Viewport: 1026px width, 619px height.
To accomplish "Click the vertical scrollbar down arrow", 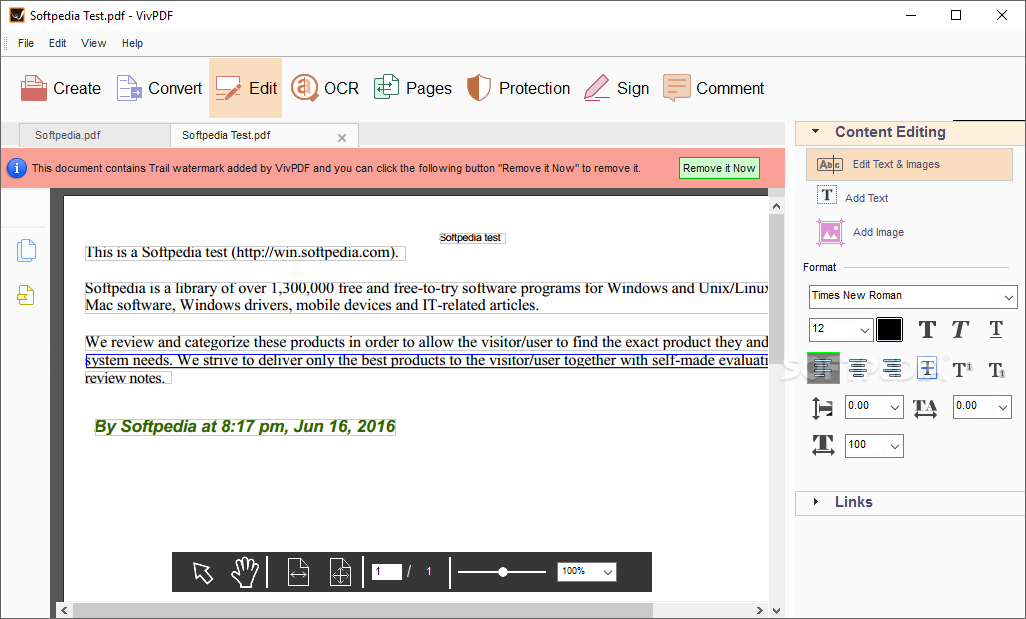I will coord(777,610).
